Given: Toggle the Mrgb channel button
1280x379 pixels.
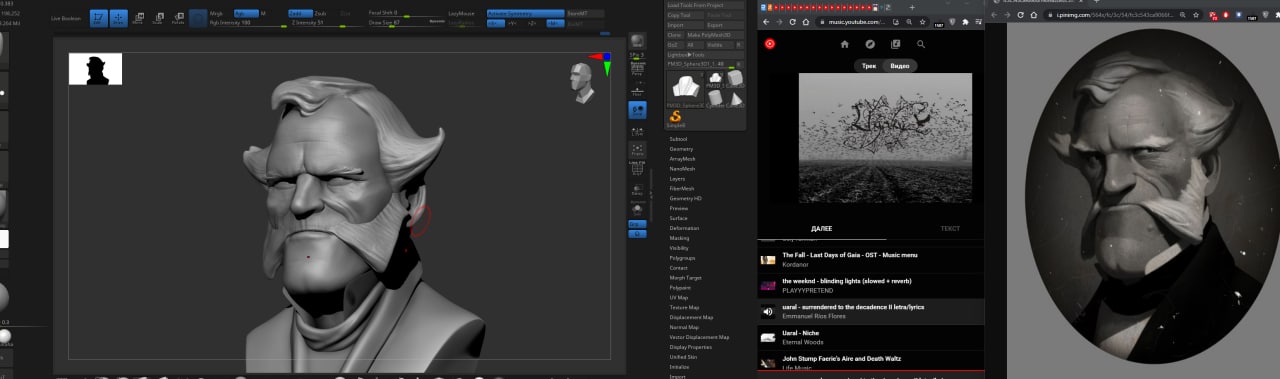Looking at the screenshot, I should (216, 13).
